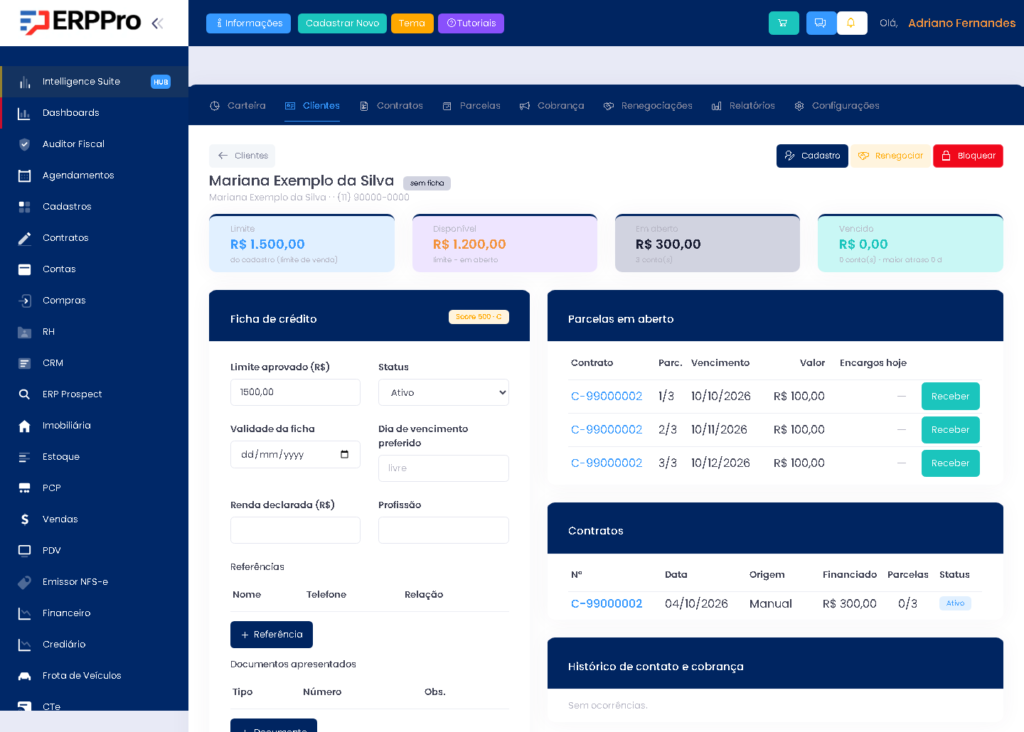Receive installment 2/3 due 10/11/2026
Viewport: 1024px width, 732px height.
[x=950, y=430]
